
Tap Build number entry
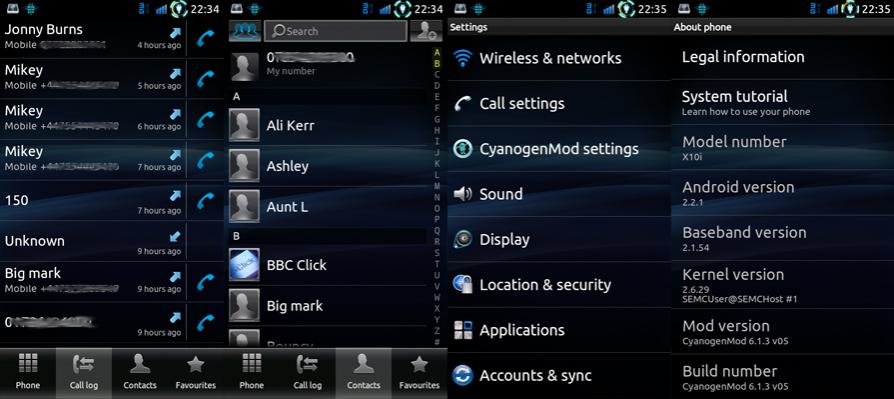[783, 377]
